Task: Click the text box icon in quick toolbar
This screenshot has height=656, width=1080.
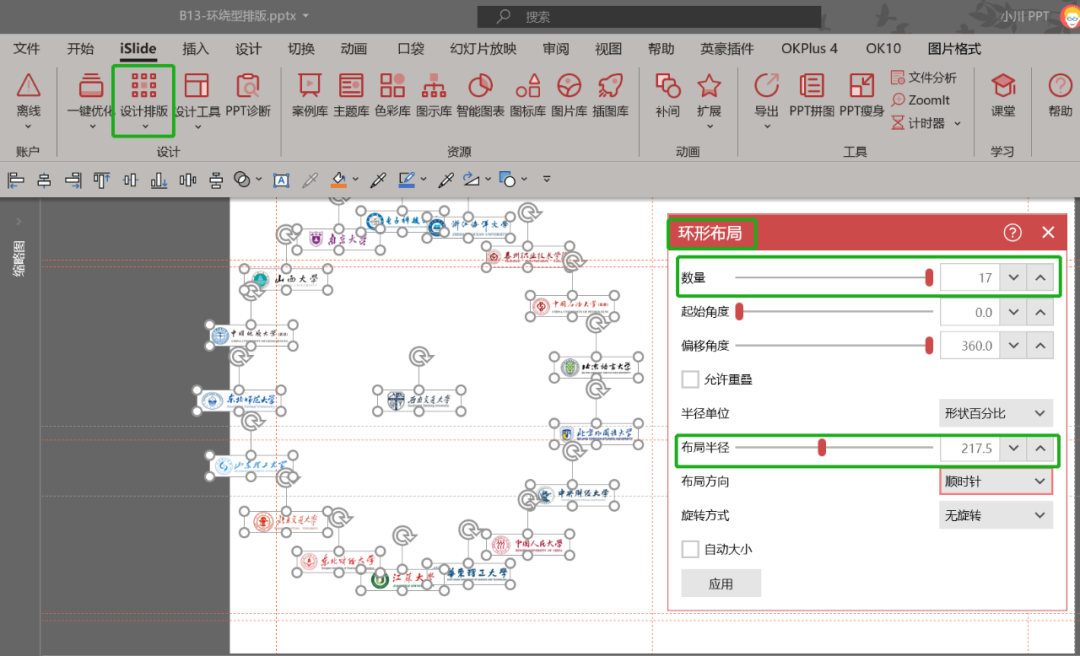Action: point(281,181)
